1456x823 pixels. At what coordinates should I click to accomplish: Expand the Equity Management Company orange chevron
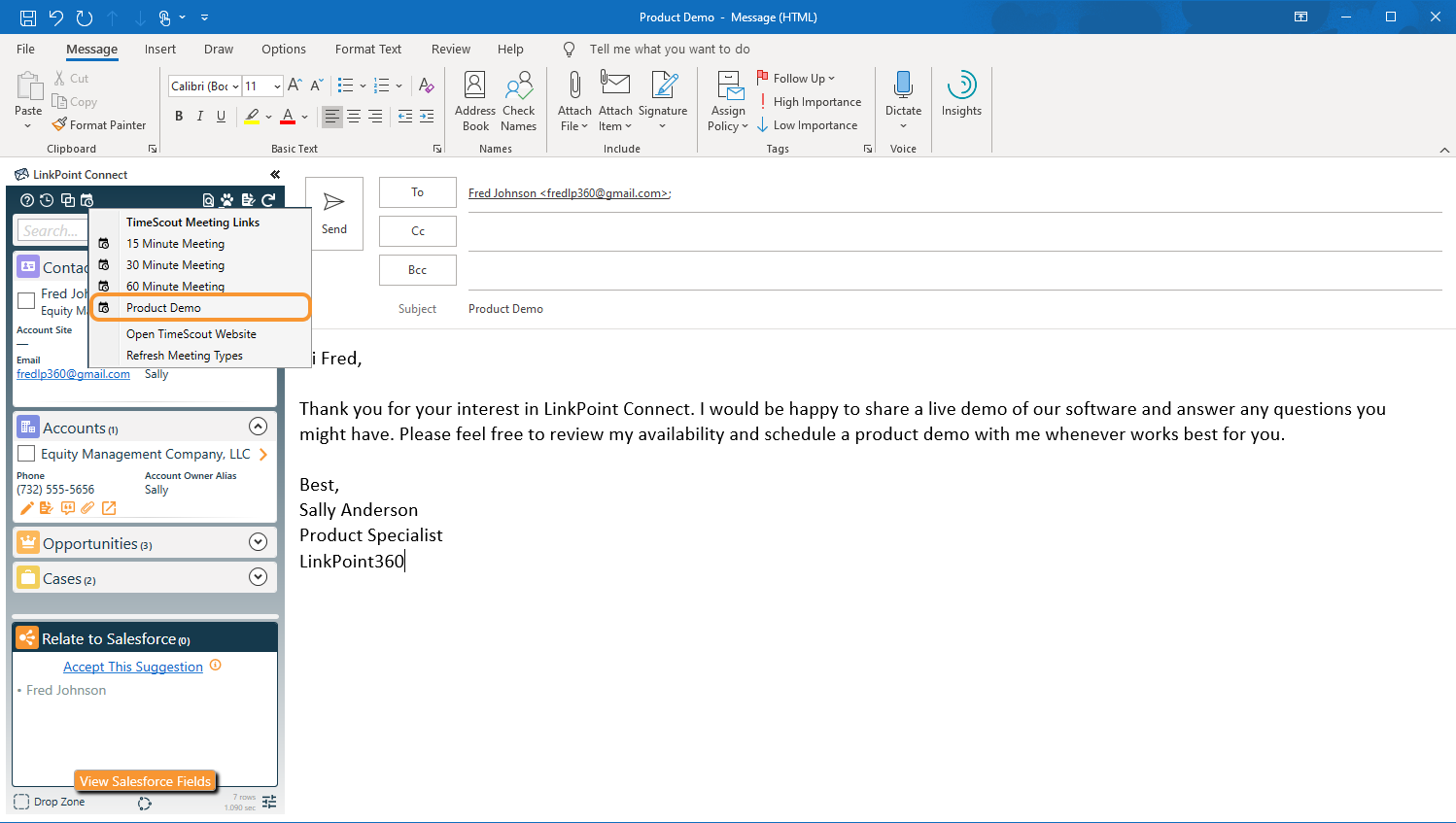(263, 454)
